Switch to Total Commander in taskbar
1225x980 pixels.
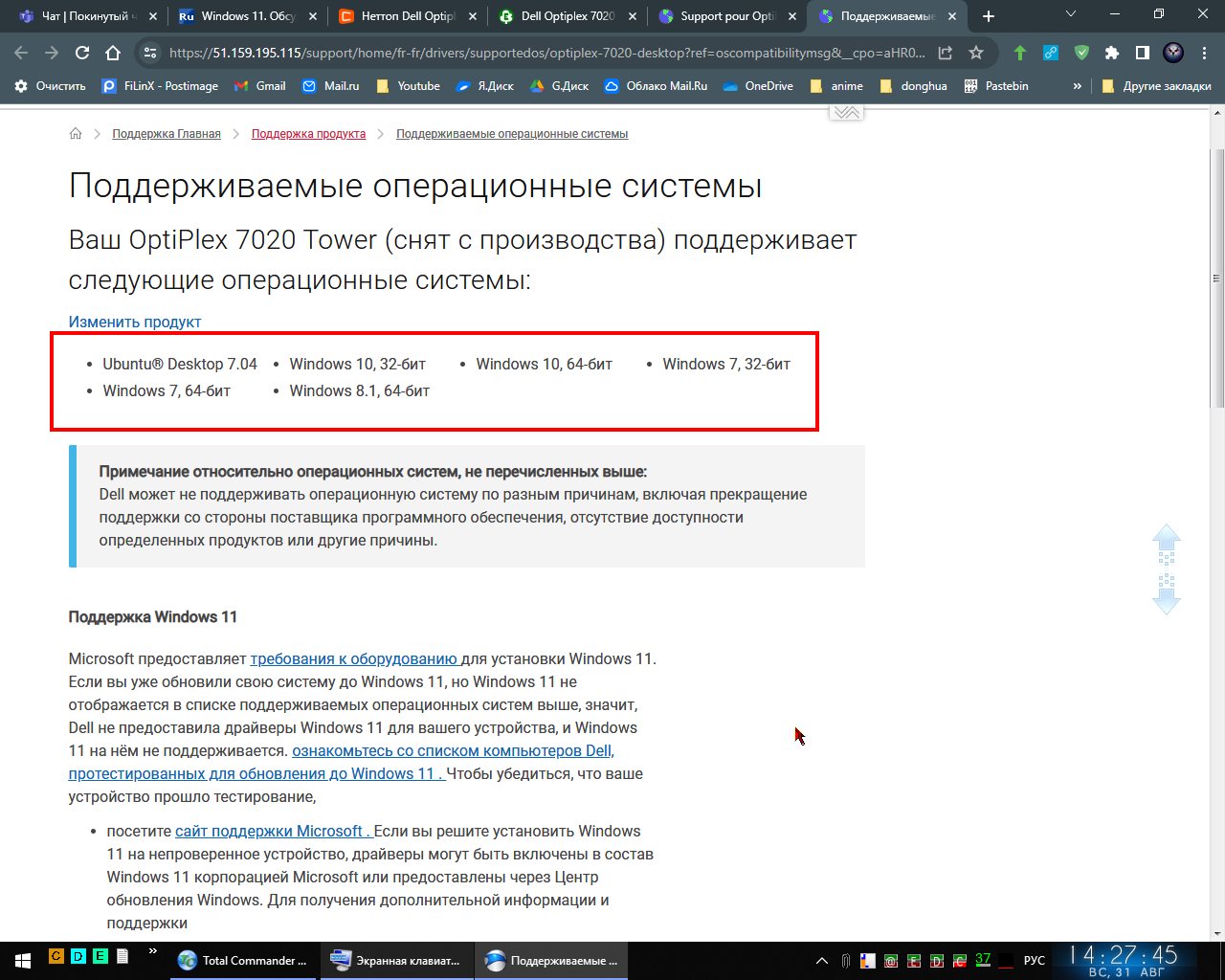coord(244,960)
